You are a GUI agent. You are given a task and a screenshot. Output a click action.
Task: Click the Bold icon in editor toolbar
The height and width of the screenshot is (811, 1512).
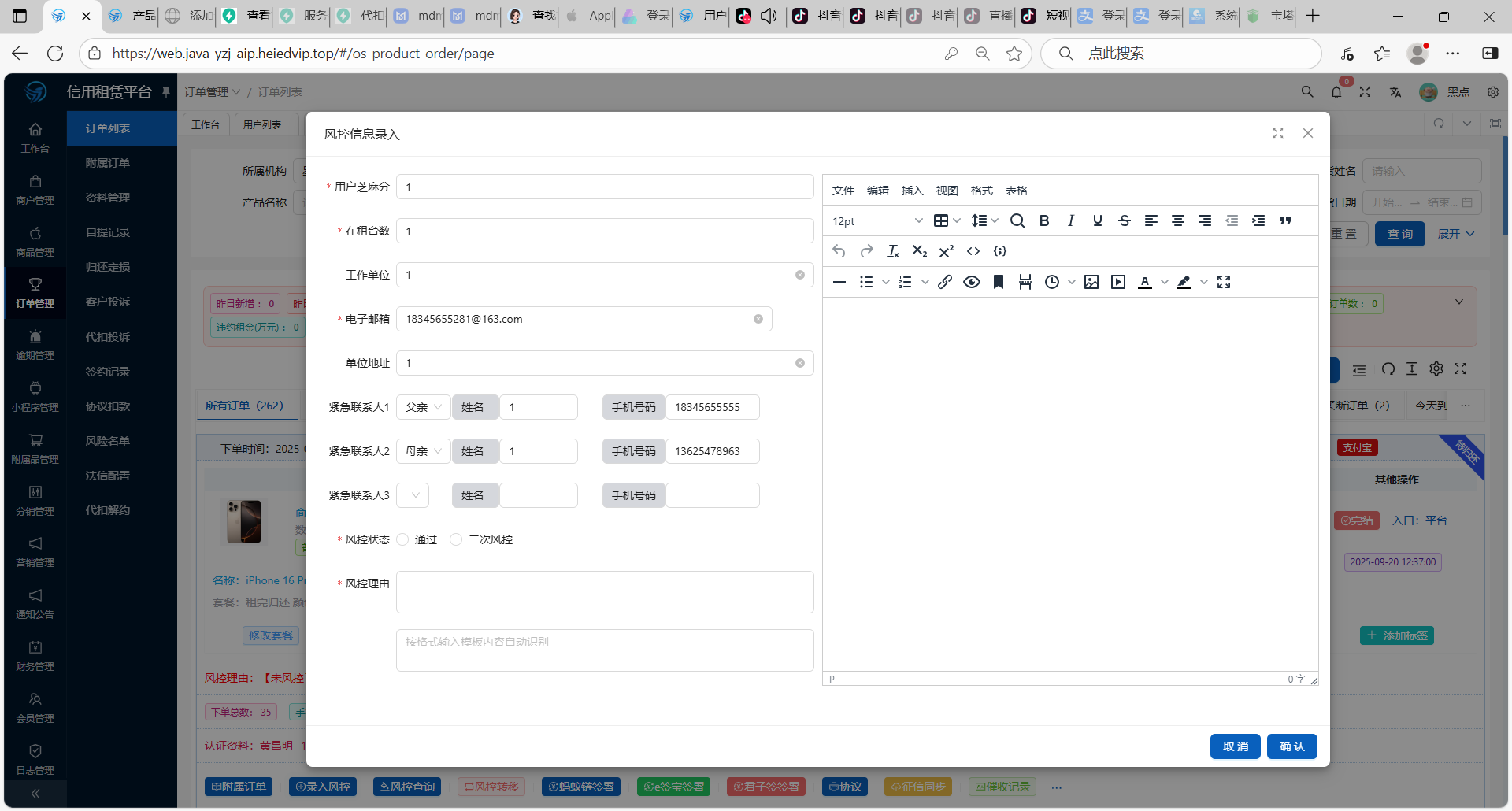[x=1044, y=221]
